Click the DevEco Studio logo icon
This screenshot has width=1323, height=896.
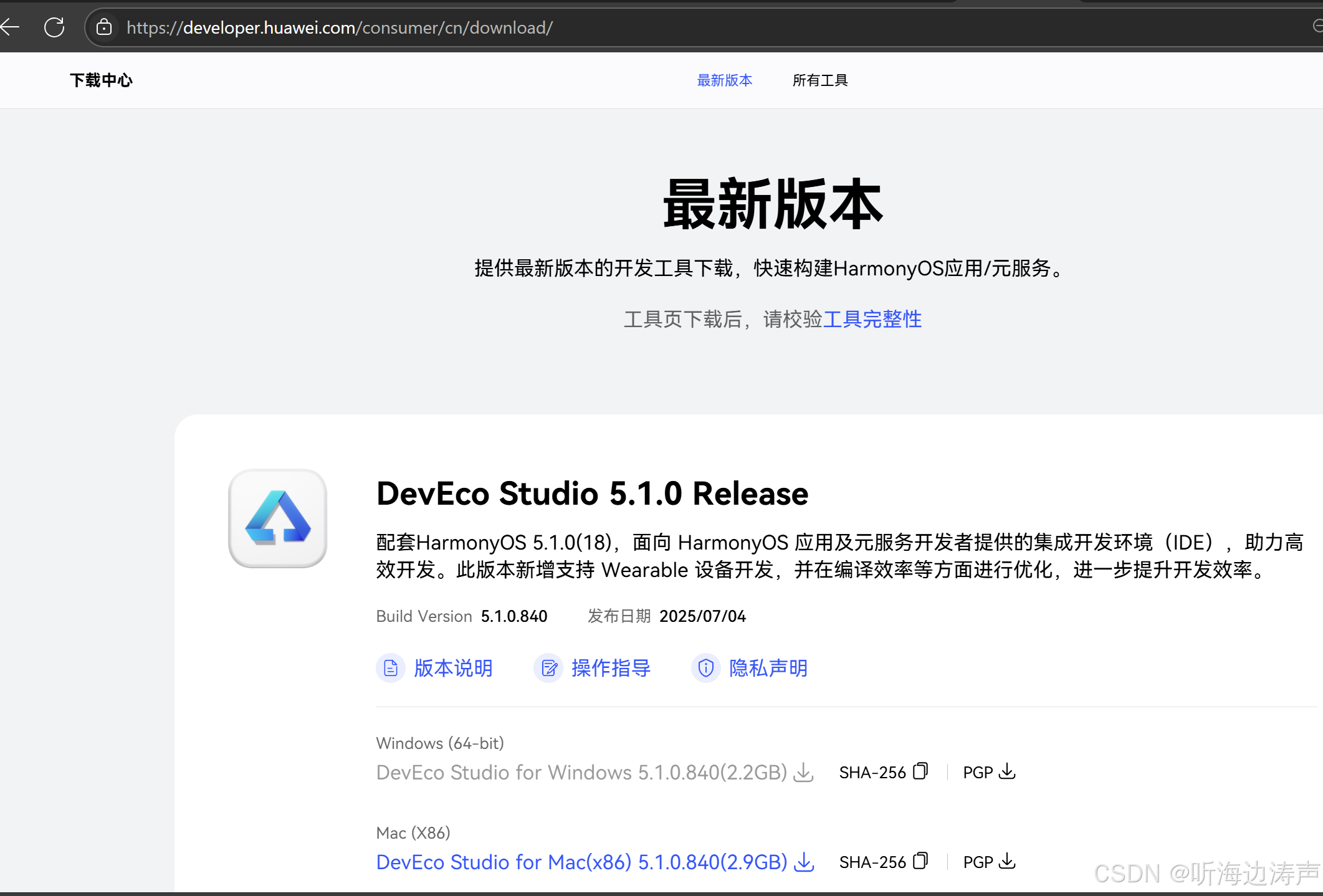(x=278, y=518)
